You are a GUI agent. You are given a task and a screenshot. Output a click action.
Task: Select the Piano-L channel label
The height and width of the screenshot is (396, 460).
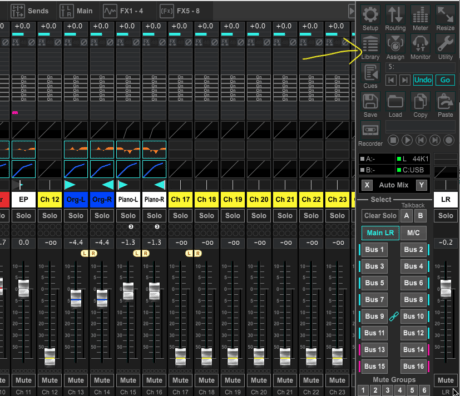128,200
